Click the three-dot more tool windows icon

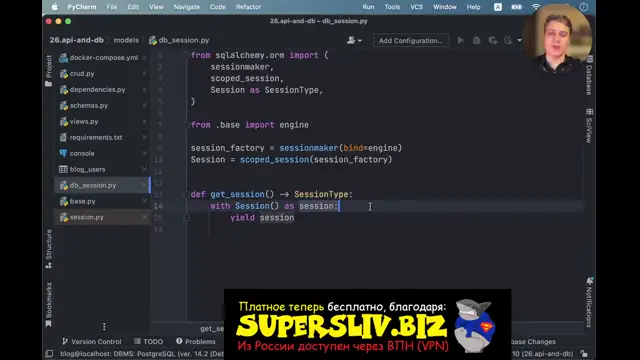pos(104,327)
